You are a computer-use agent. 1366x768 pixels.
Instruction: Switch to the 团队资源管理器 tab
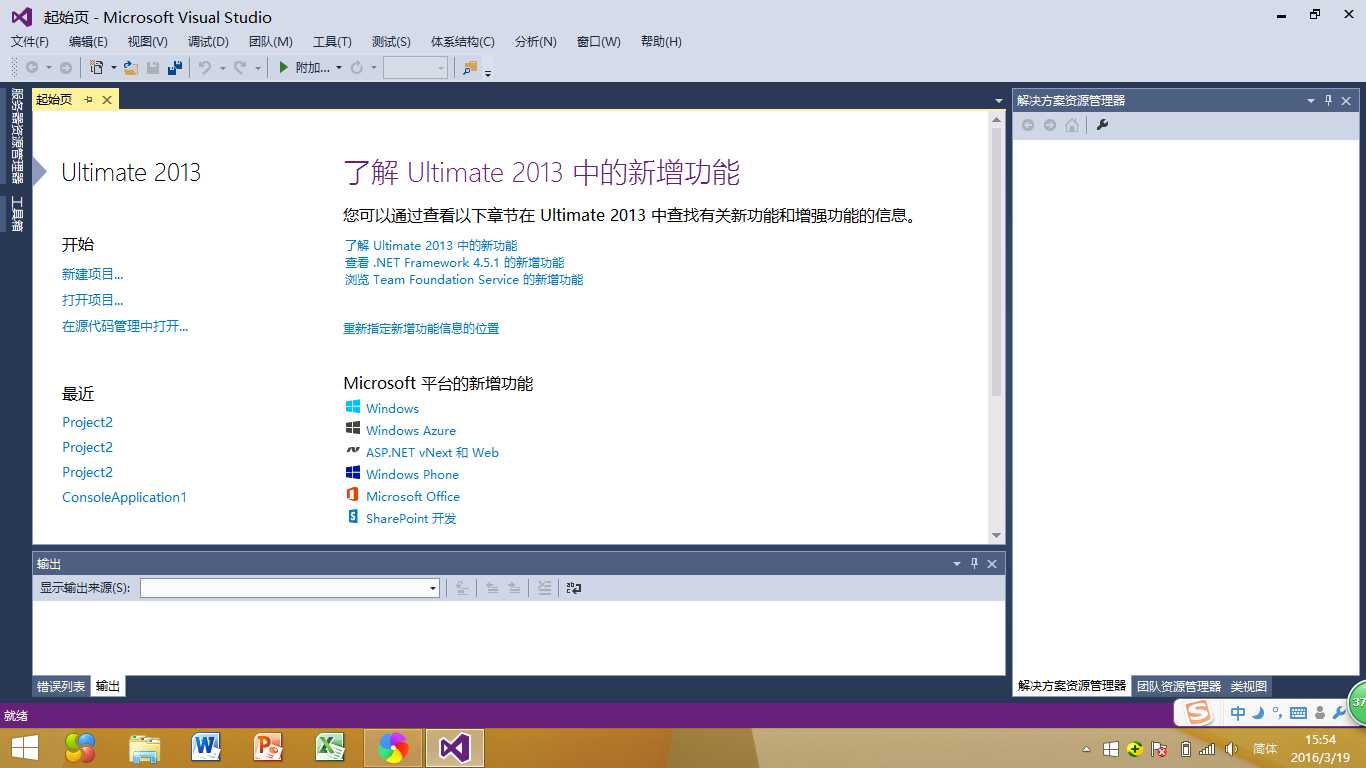coord(1179,686)
